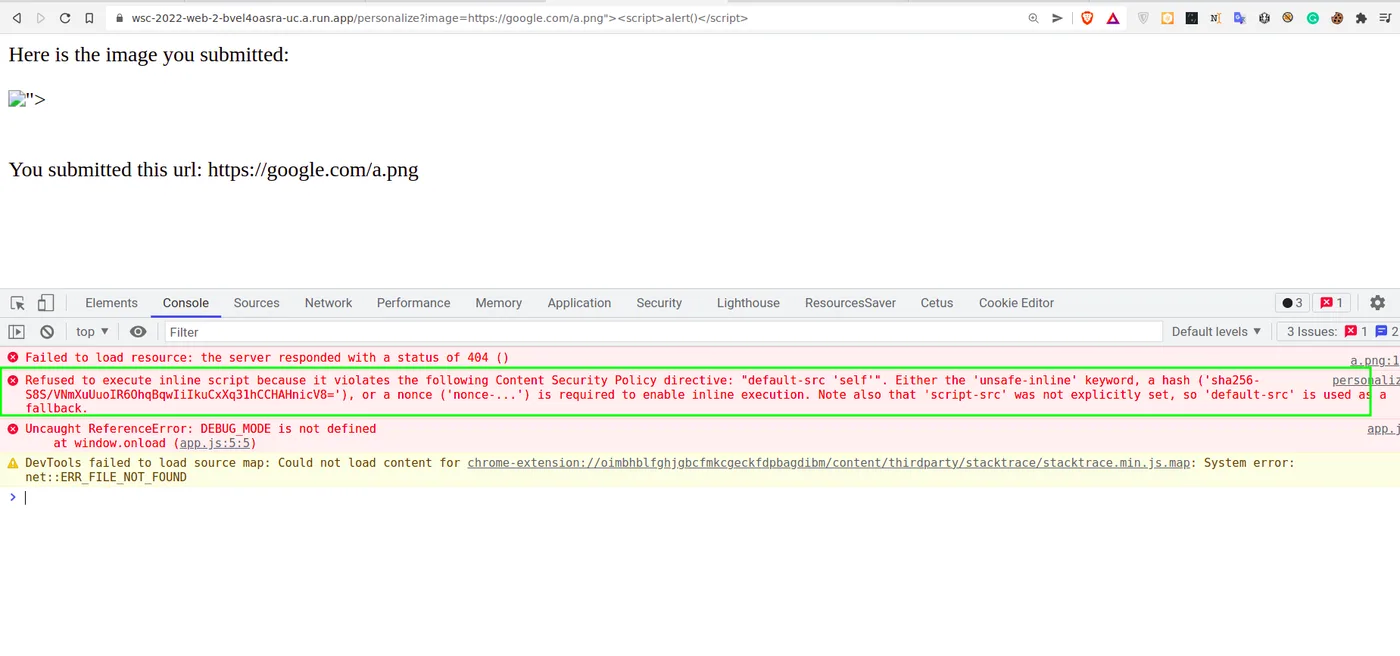Open the Lighthouse tab
This screenshot has width=1400, height=656.
tap(748, 303)
